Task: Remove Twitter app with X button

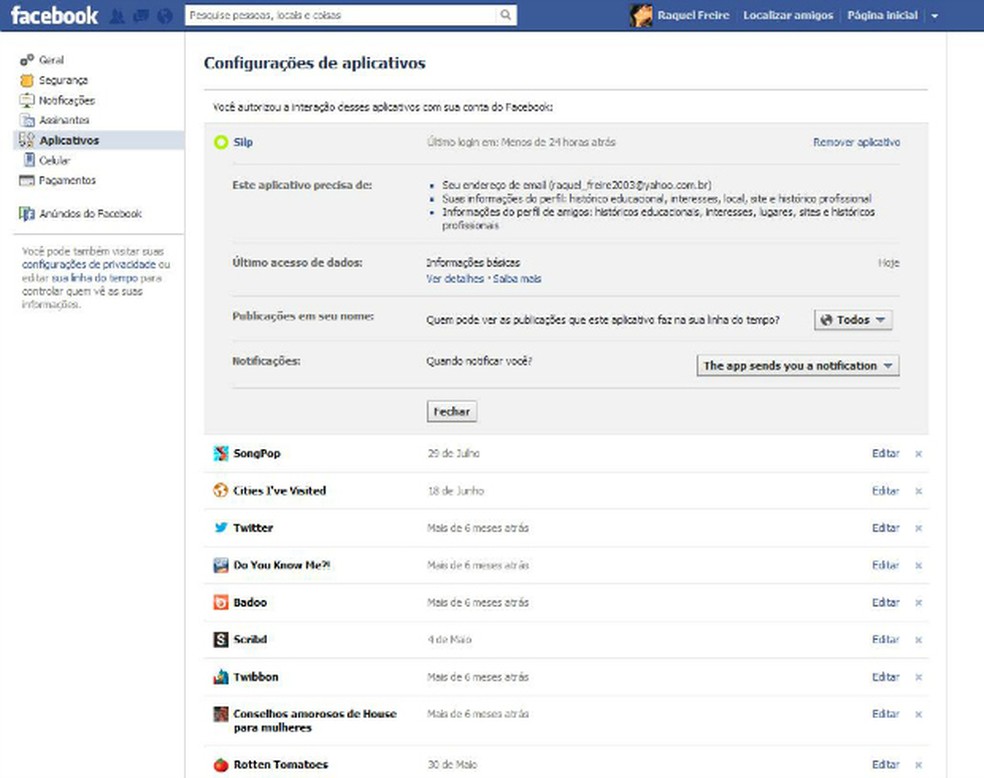Action: [918, 528]
